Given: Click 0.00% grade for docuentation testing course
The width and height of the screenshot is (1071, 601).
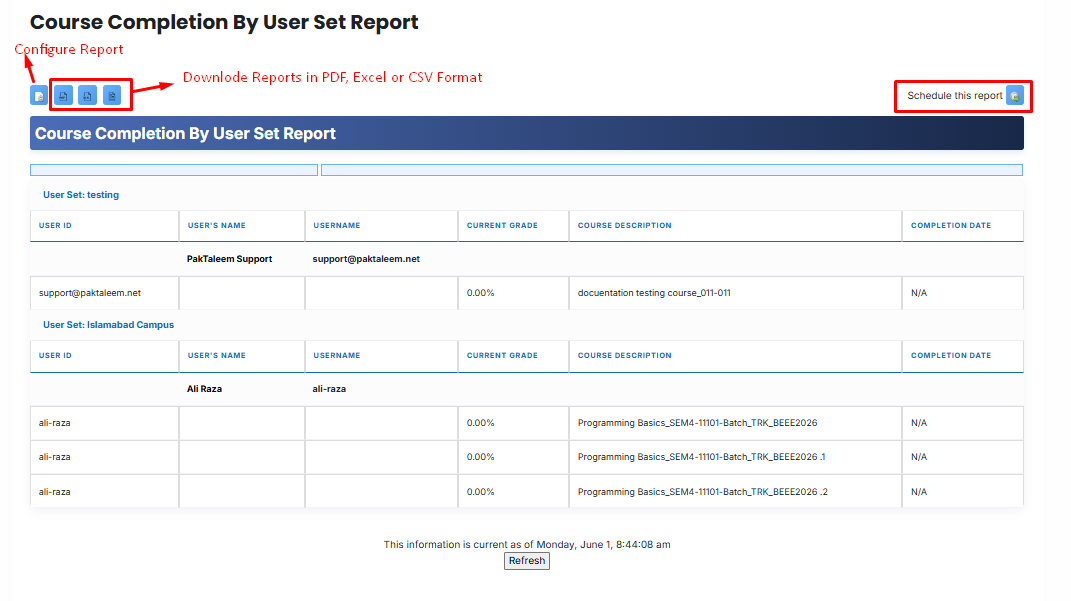Looking at the screenshot, I should tap(480, 293).
